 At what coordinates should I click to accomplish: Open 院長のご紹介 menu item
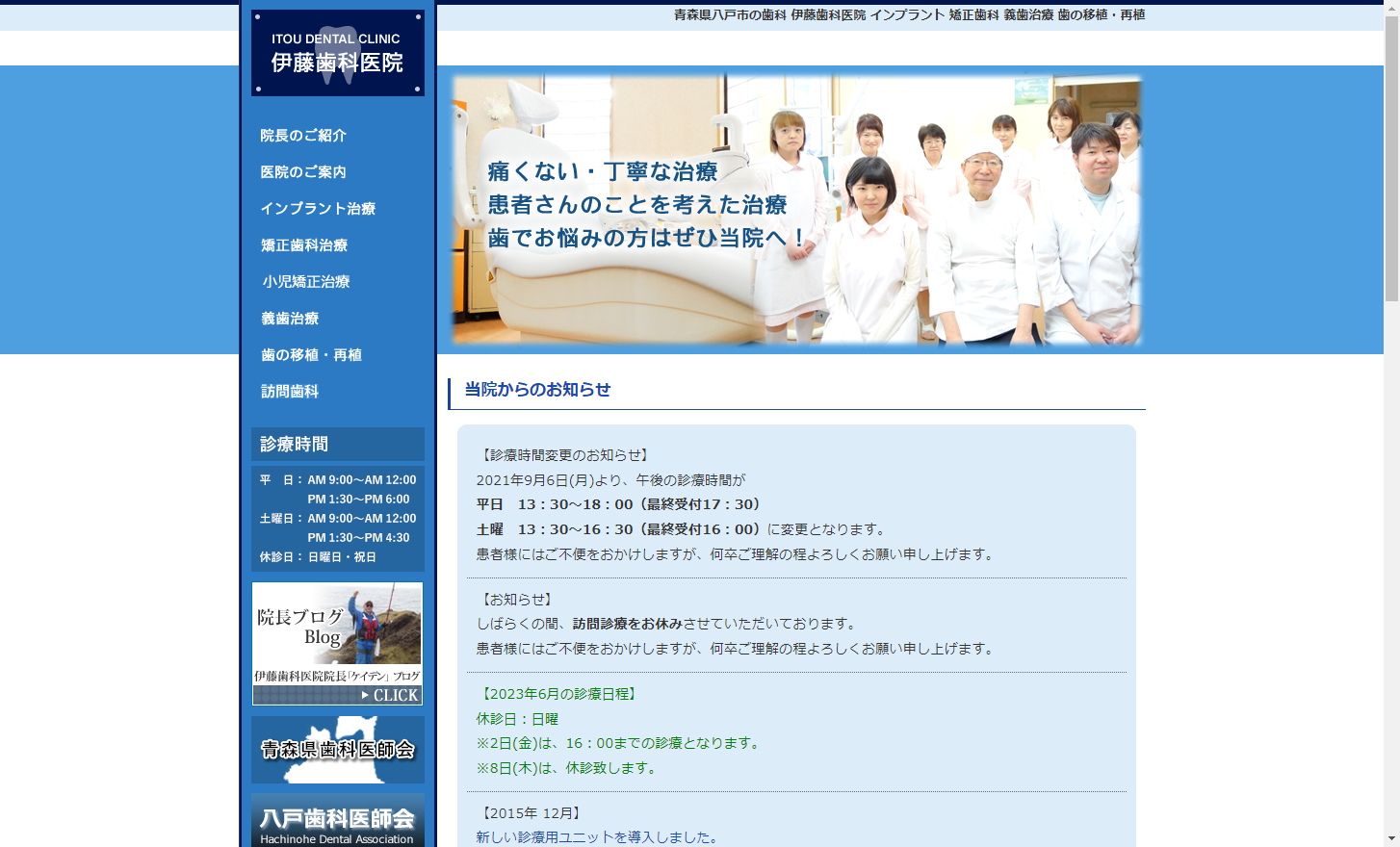tap(303, 136)
